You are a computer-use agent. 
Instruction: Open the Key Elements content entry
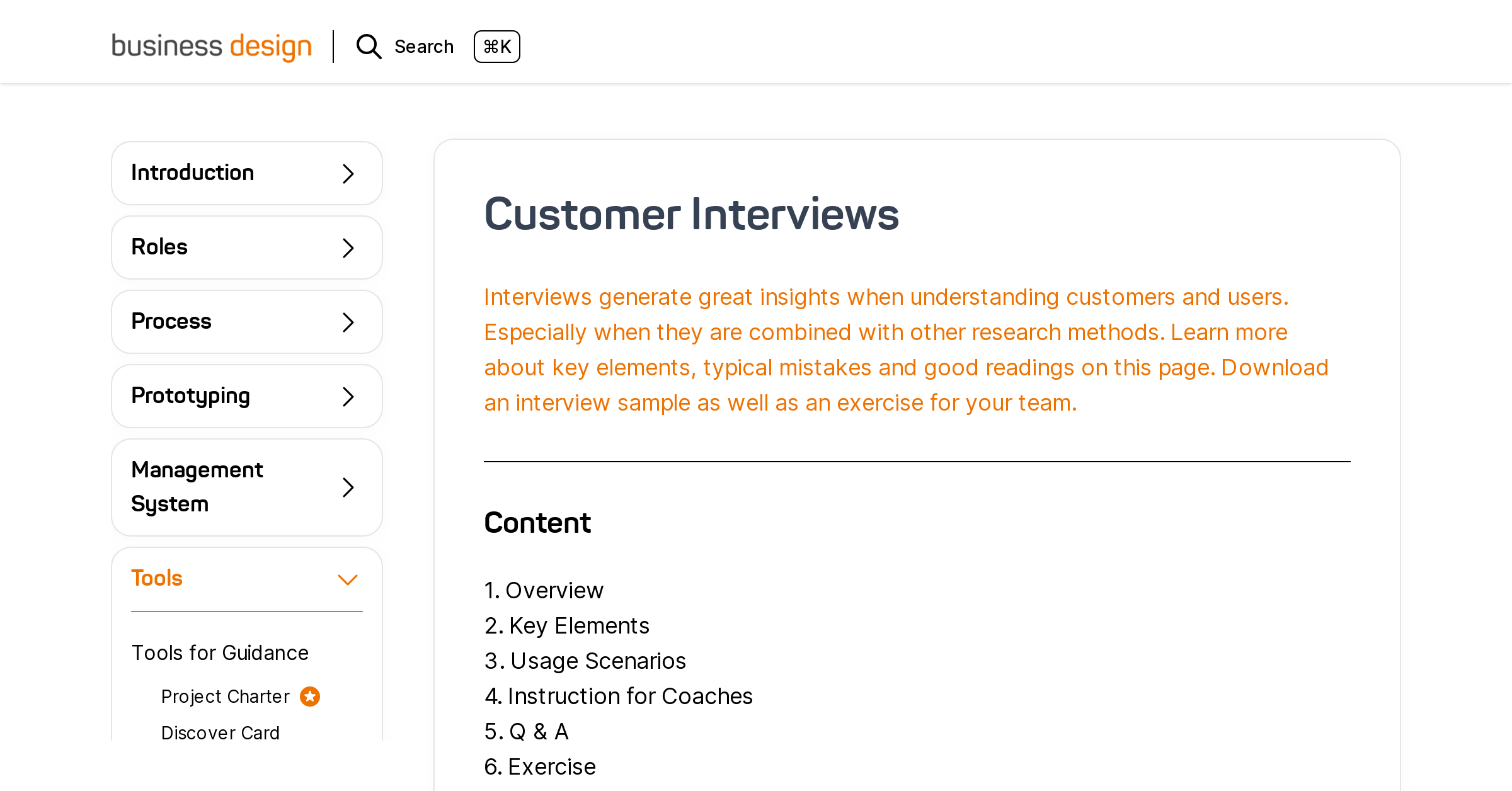[579, 627]
